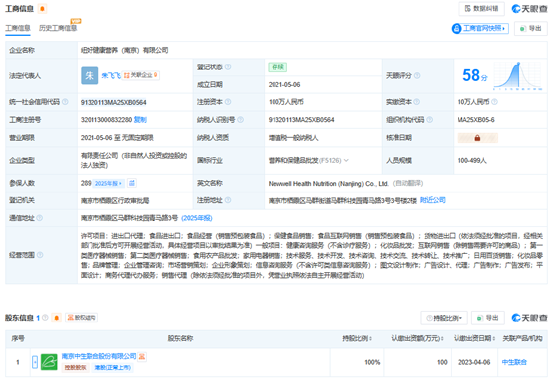550x386 pixels.
Task: Open the 中生联合 related product link
Action: click(514, 362)
